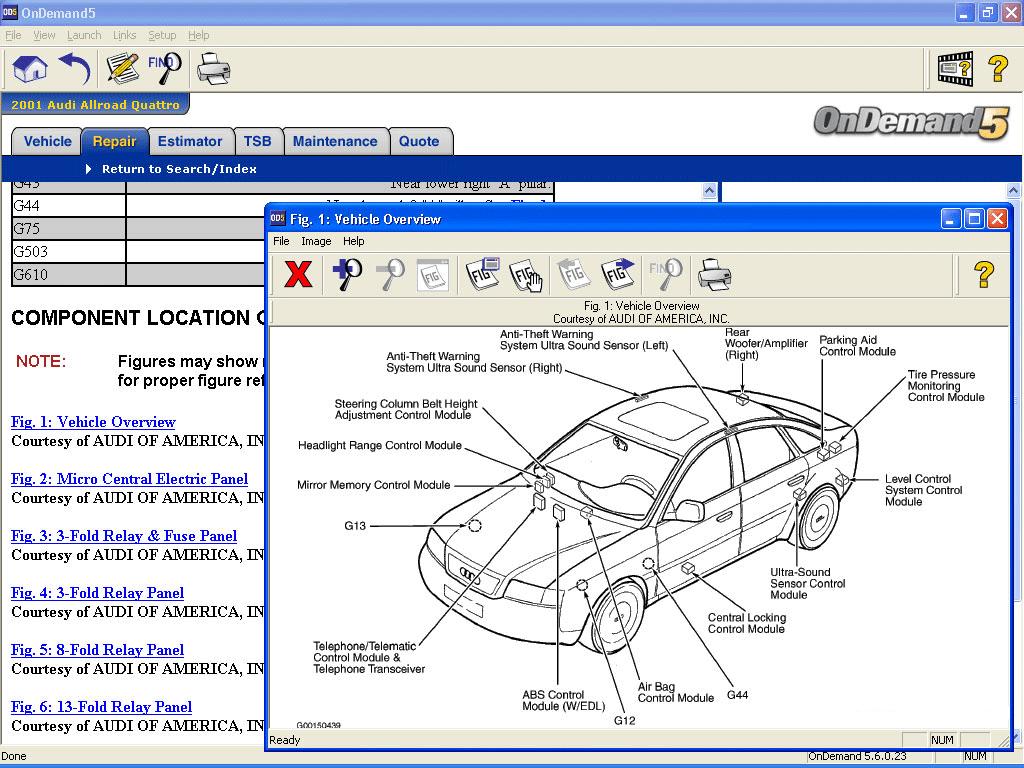Click the OD5 icon in figure title bar
1024x768 pixels.
tap(278, 219)
